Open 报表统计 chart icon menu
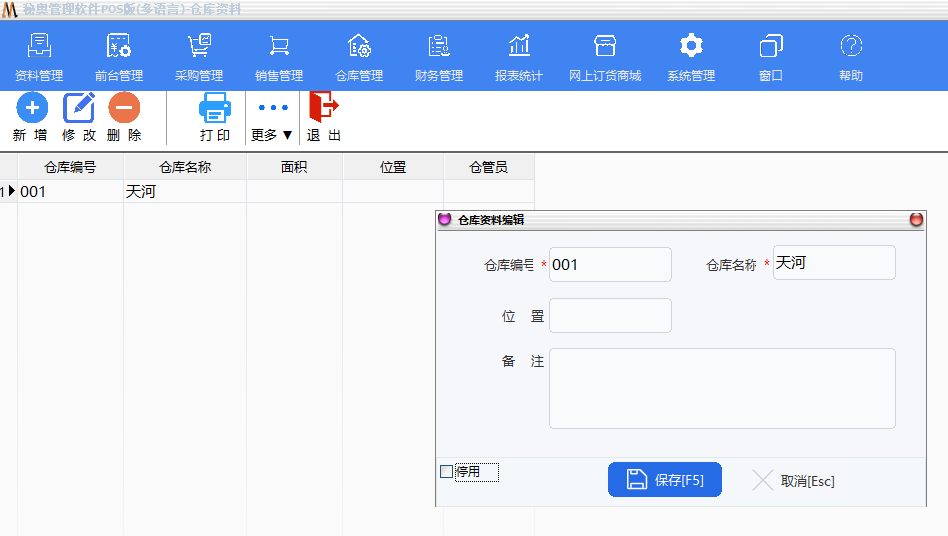This screenshot has height=536, width=948. click(x=519, y=46)
